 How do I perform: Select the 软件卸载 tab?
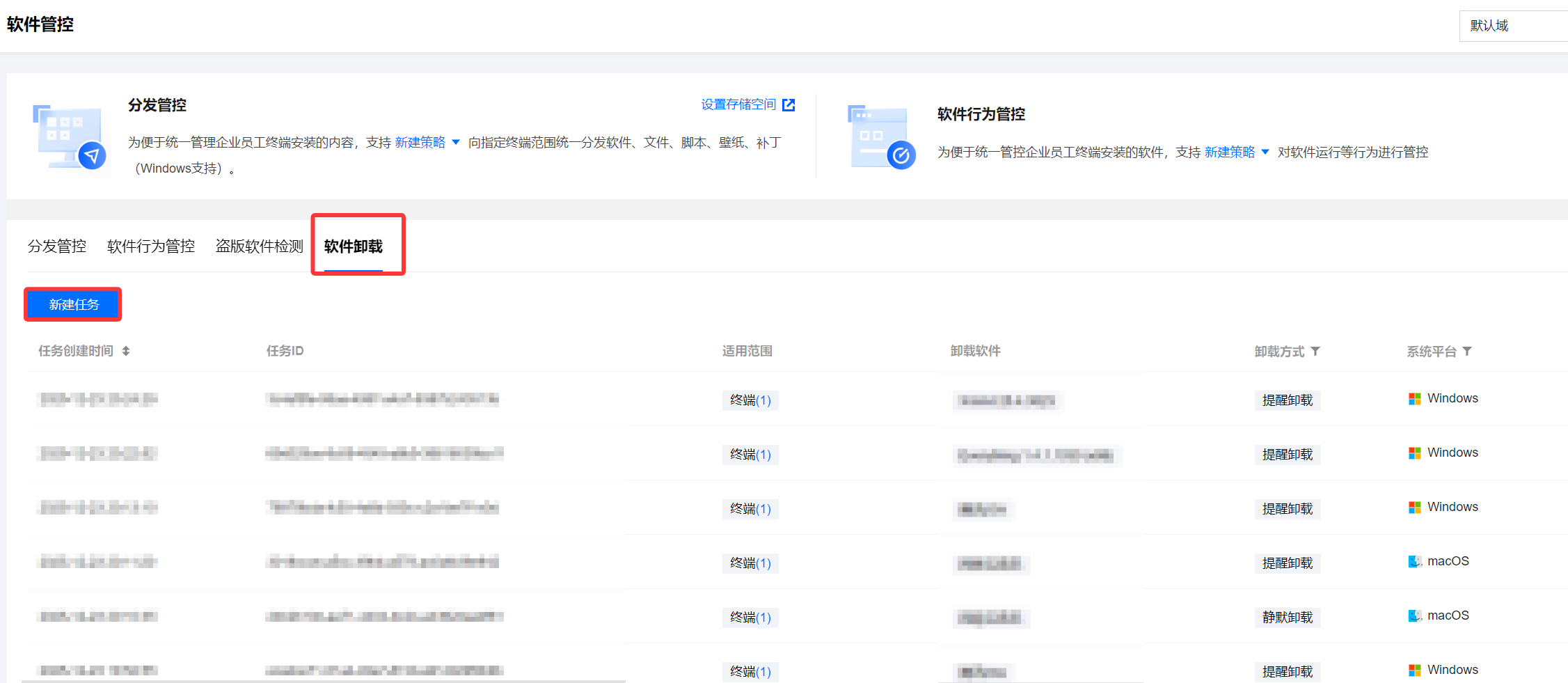tap(354, 246)
